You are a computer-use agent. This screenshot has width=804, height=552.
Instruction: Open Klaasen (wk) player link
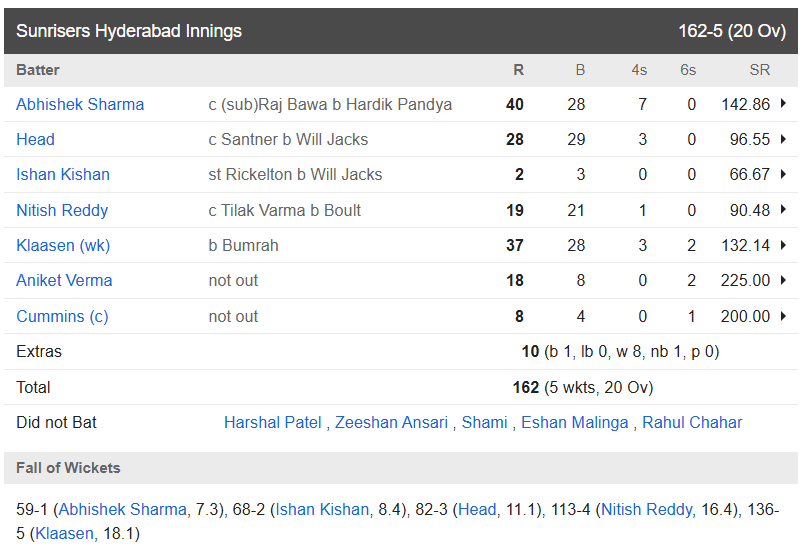coord(63,246)
